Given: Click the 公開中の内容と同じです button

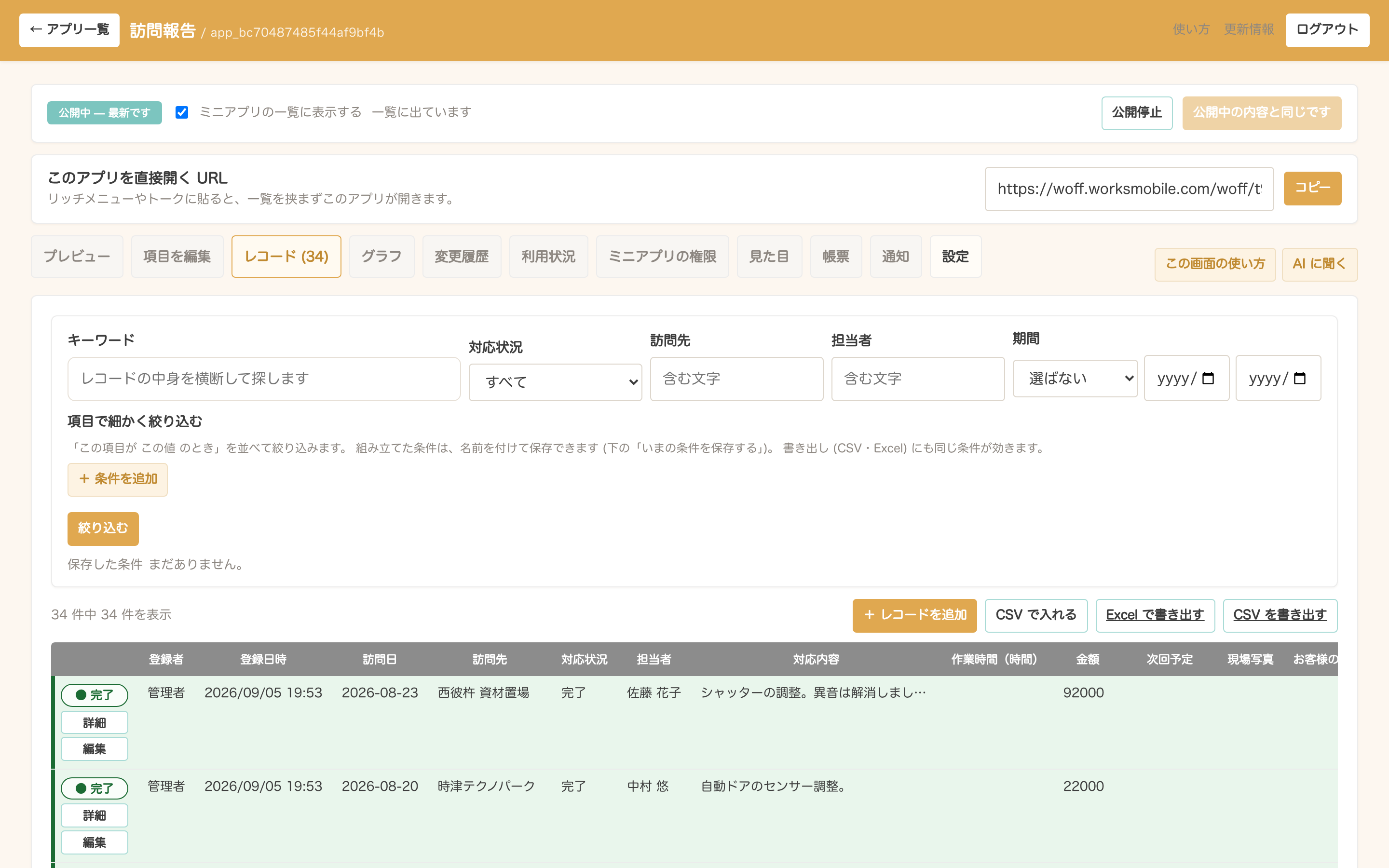Looking at the screenshot, I should coord(1261,113).
